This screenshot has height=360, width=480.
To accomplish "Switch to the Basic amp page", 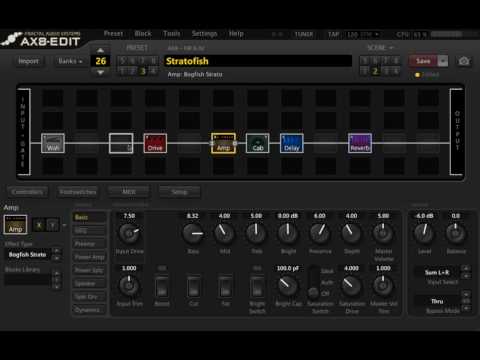I will pyautogui.click(x=89, y=217).
